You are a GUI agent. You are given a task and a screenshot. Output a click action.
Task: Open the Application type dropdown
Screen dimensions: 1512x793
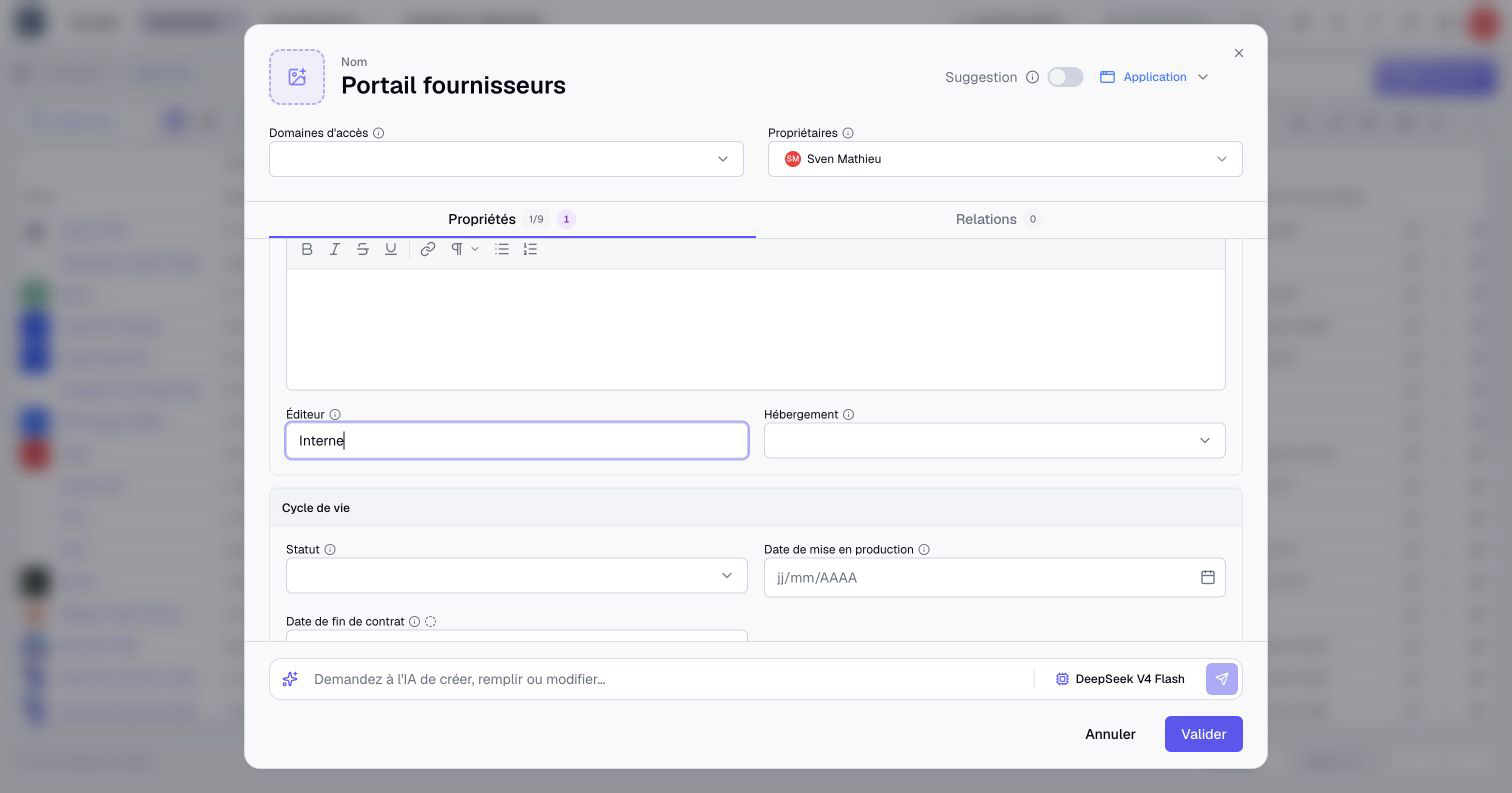(1154, 77)
